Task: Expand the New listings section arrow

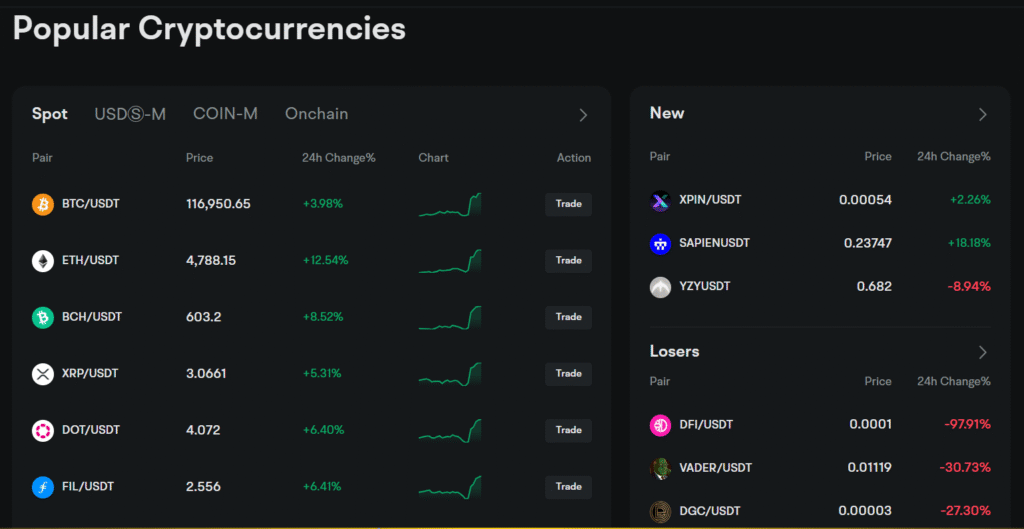Action: pos(982,114)
